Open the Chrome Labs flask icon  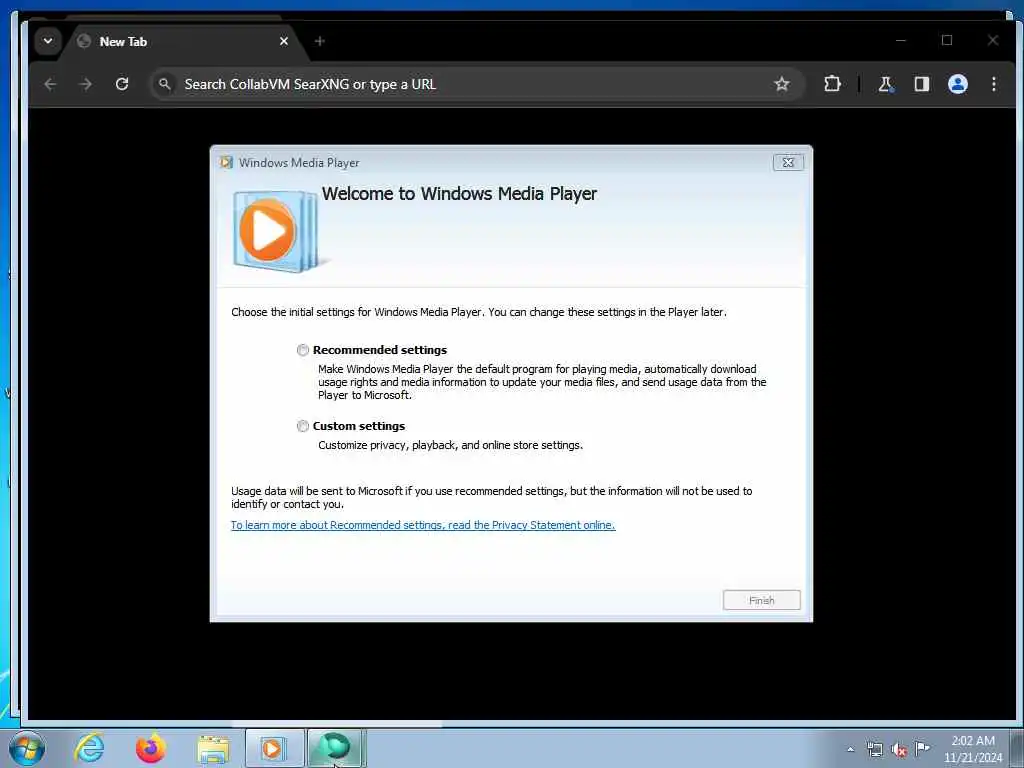[886, 84]
